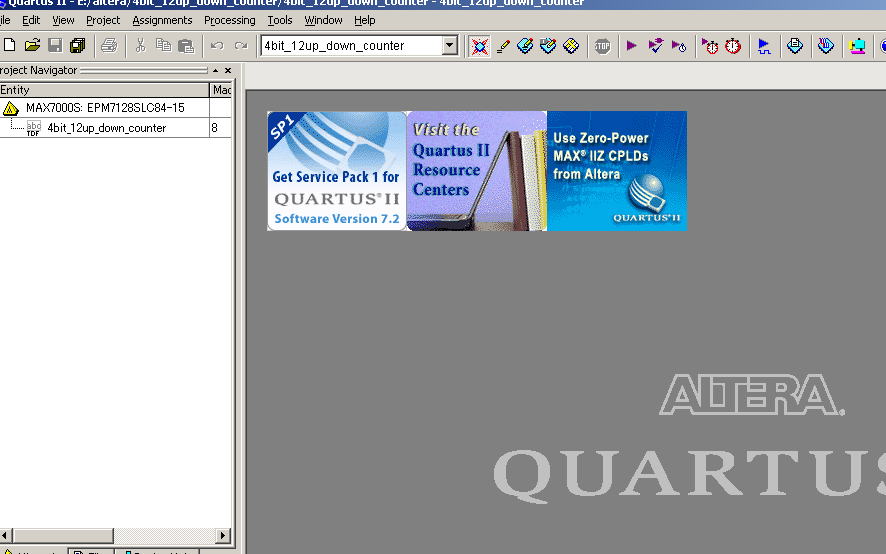Open the Settings icon with red X
Viewport: 886px width, 554px height.
click(x=479, y=46)
